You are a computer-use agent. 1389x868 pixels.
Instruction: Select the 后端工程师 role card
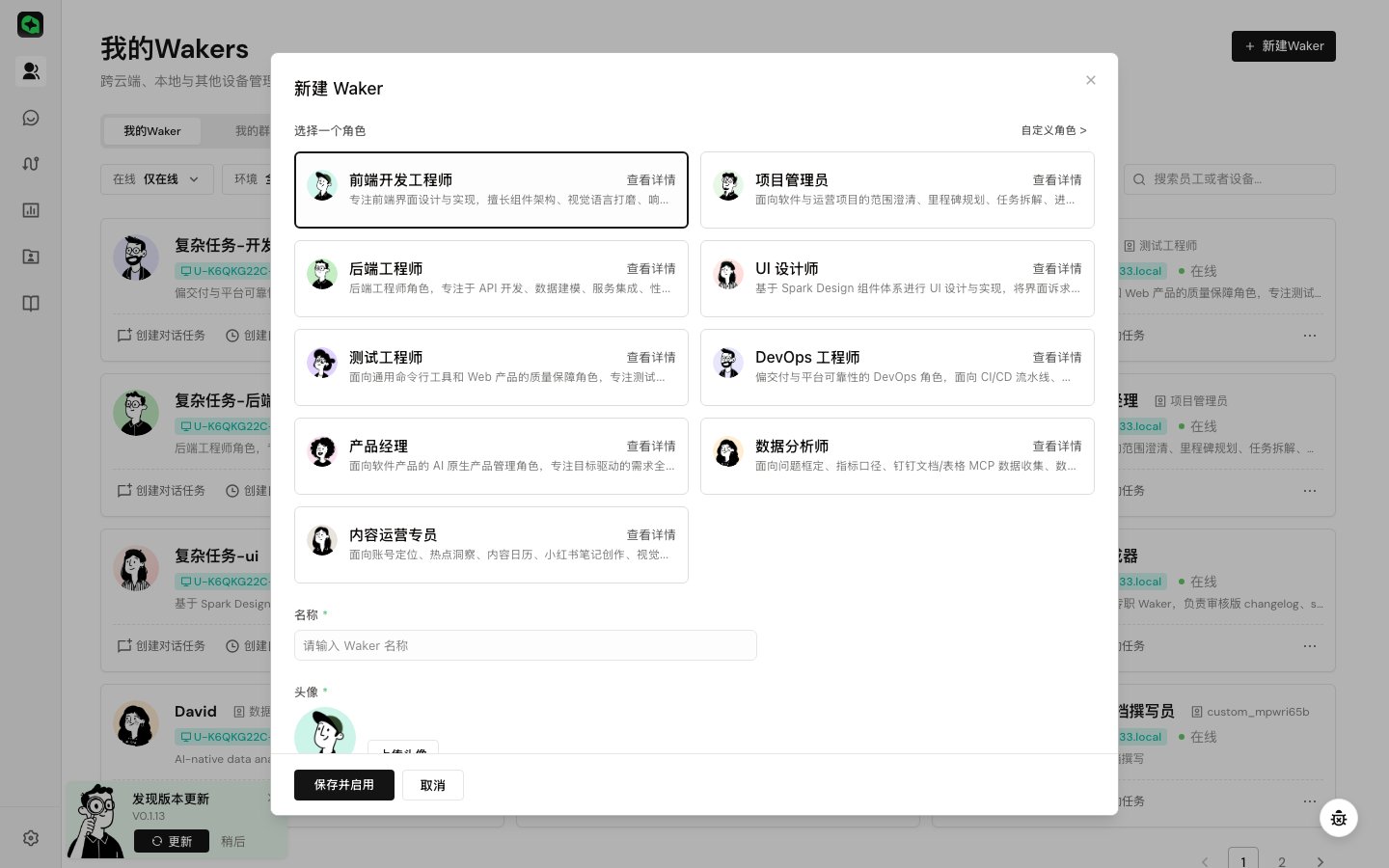click(491, 279)
